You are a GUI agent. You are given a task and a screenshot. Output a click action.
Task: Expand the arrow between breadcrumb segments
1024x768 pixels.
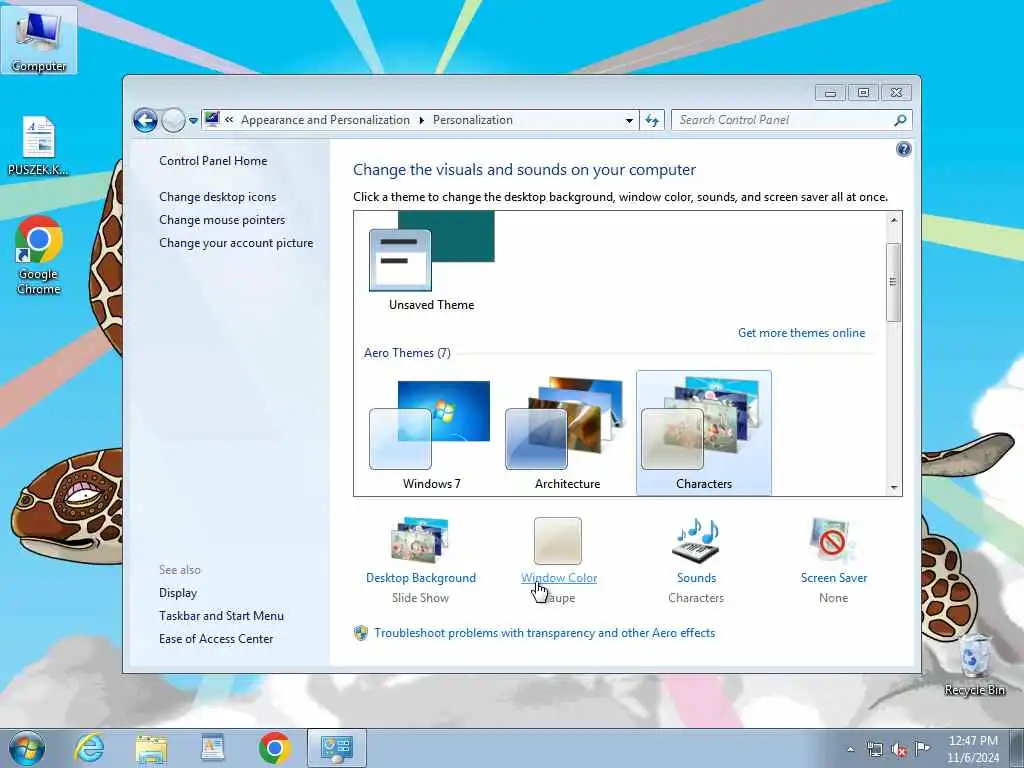pos(421,120)
